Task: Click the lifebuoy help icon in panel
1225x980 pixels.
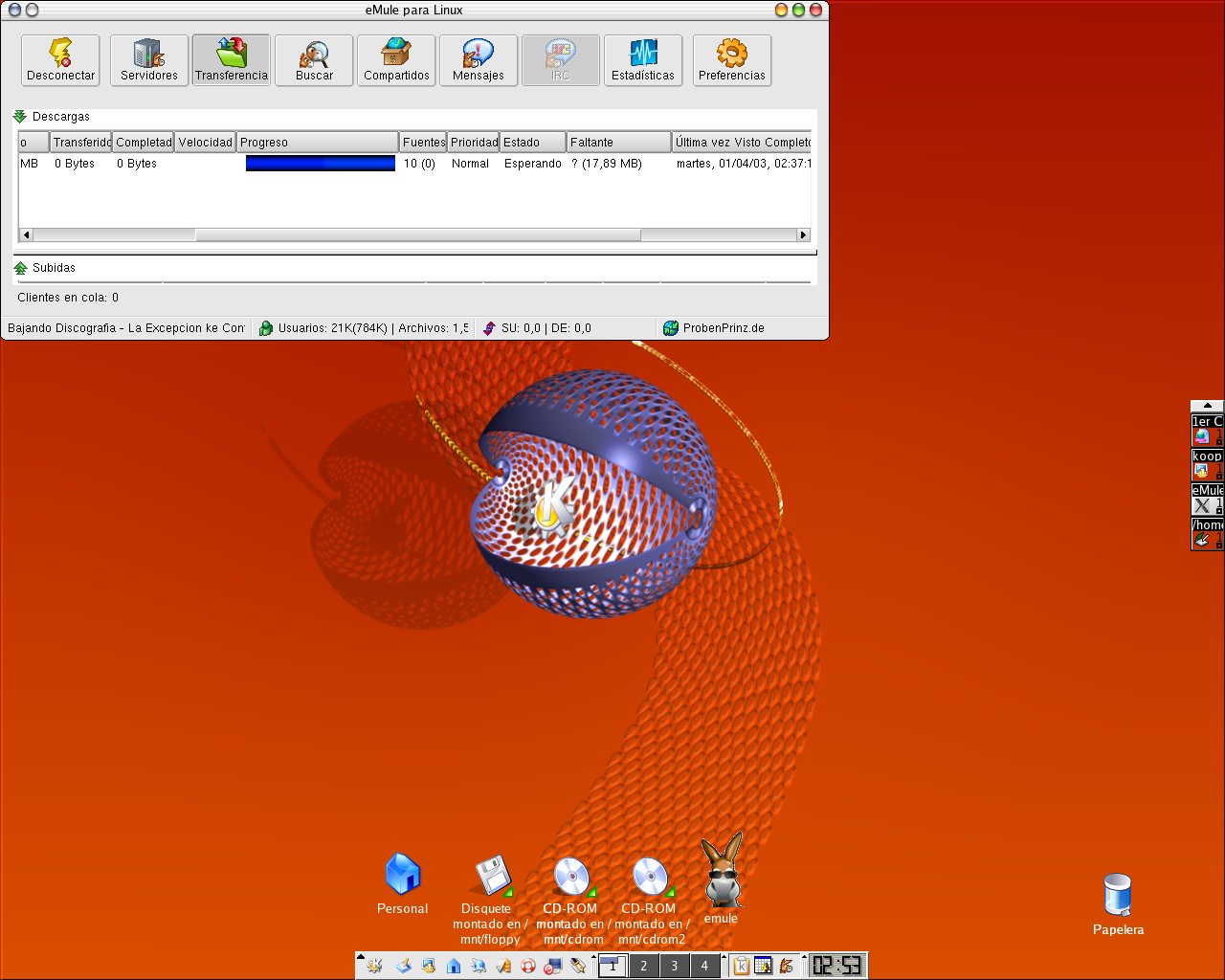Action: tap(528, 966)
